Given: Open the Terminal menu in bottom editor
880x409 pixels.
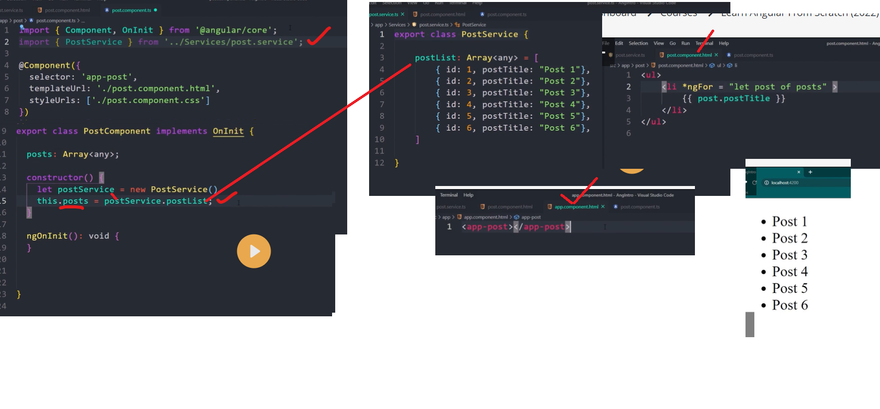Looking at the screenshot, I should tap(448, 195).
